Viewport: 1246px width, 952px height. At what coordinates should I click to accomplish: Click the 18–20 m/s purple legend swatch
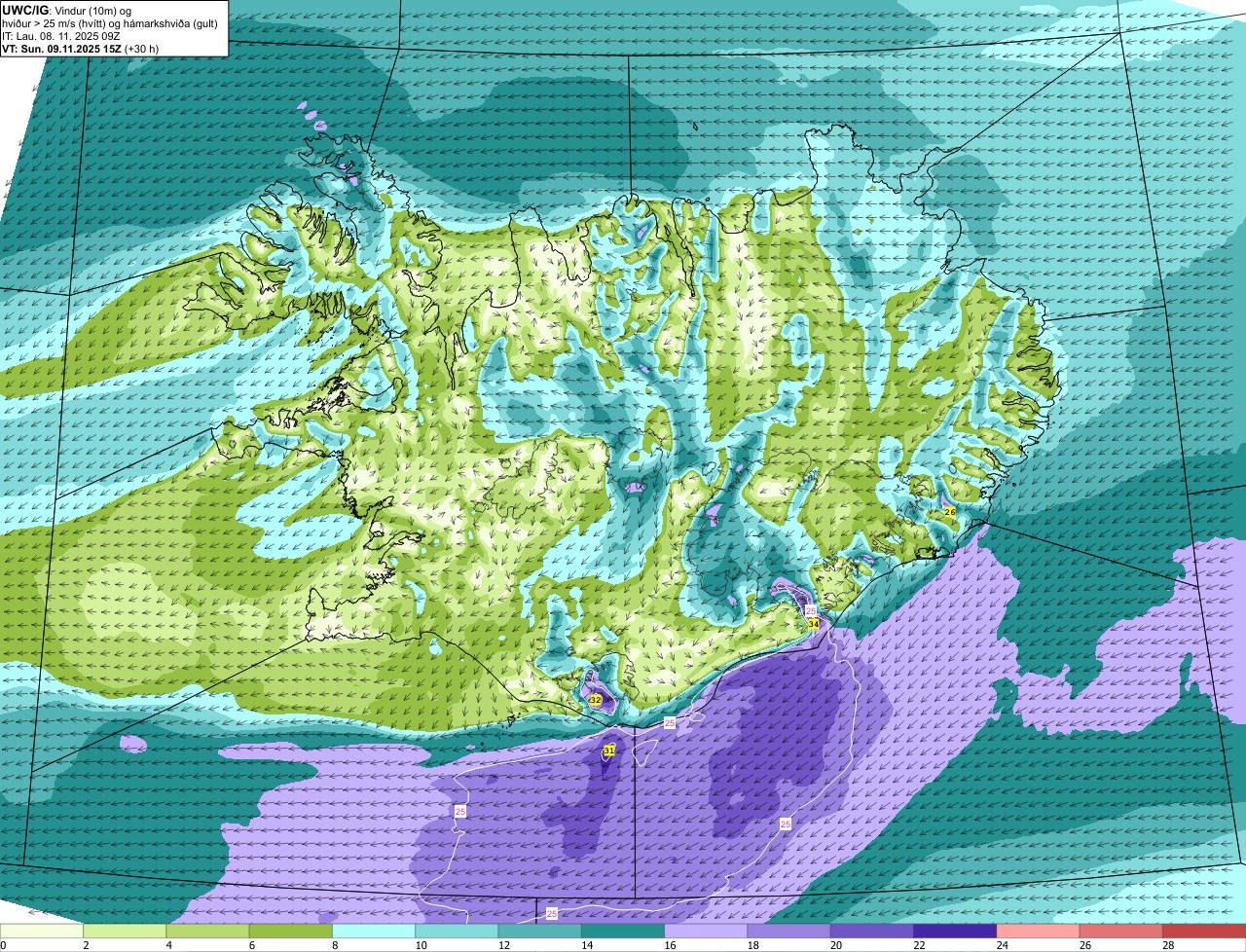[x=788, y=931]
